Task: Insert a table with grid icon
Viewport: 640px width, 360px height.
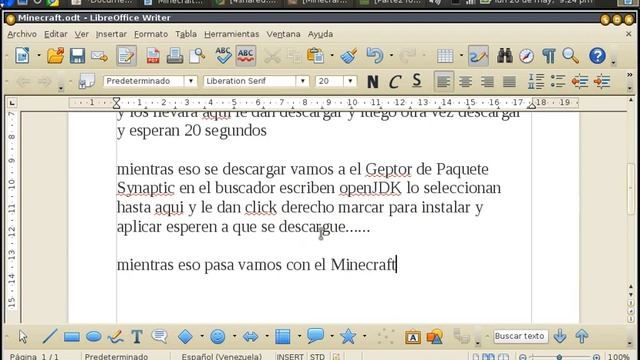Action: 445,56
